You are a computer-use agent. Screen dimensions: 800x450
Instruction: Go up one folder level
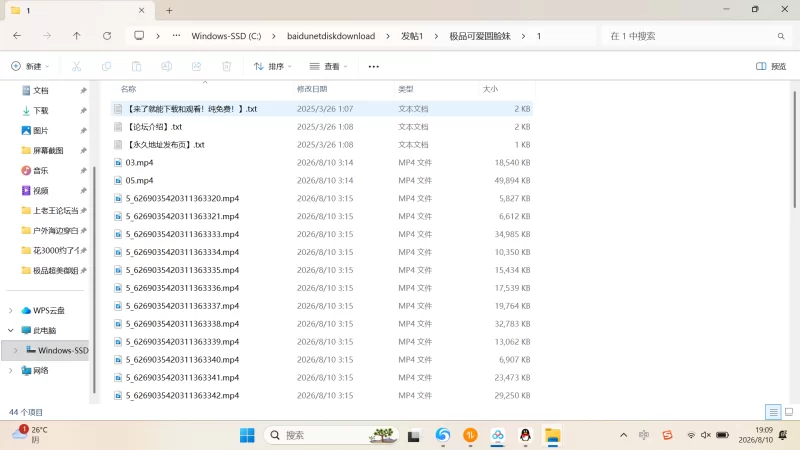pos(77,36)
